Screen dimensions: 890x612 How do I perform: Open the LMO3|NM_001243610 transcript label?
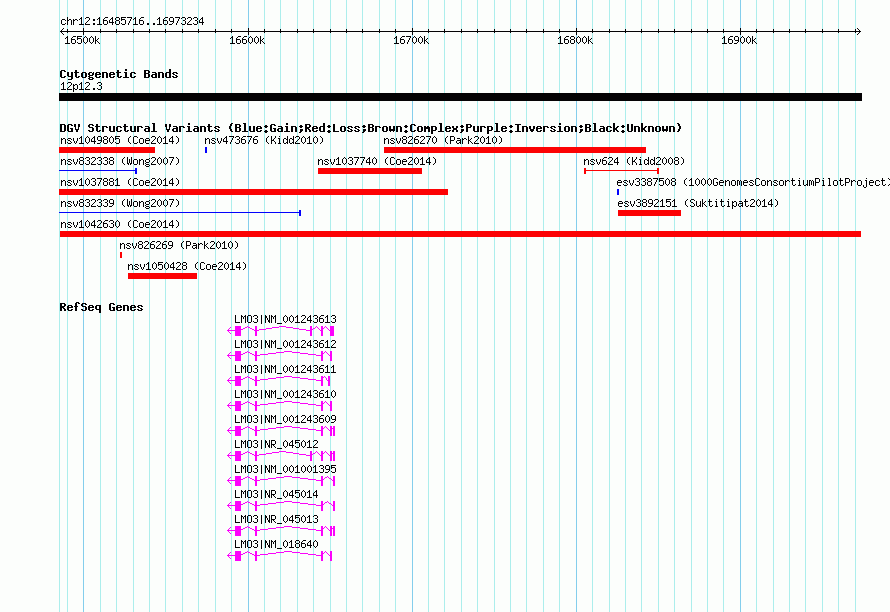(285, 395)
